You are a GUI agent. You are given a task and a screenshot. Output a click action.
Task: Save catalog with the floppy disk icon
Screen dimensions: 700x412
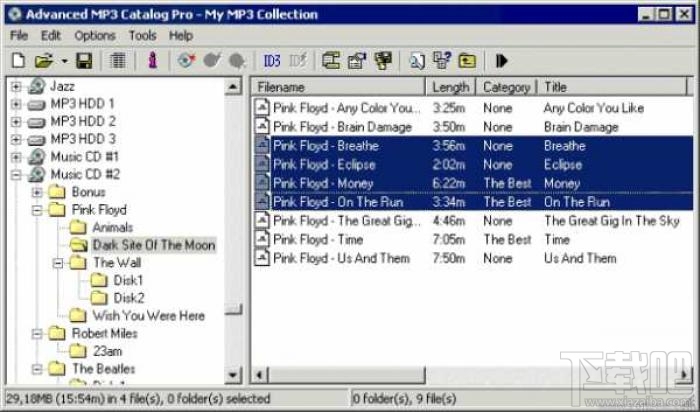83,60
